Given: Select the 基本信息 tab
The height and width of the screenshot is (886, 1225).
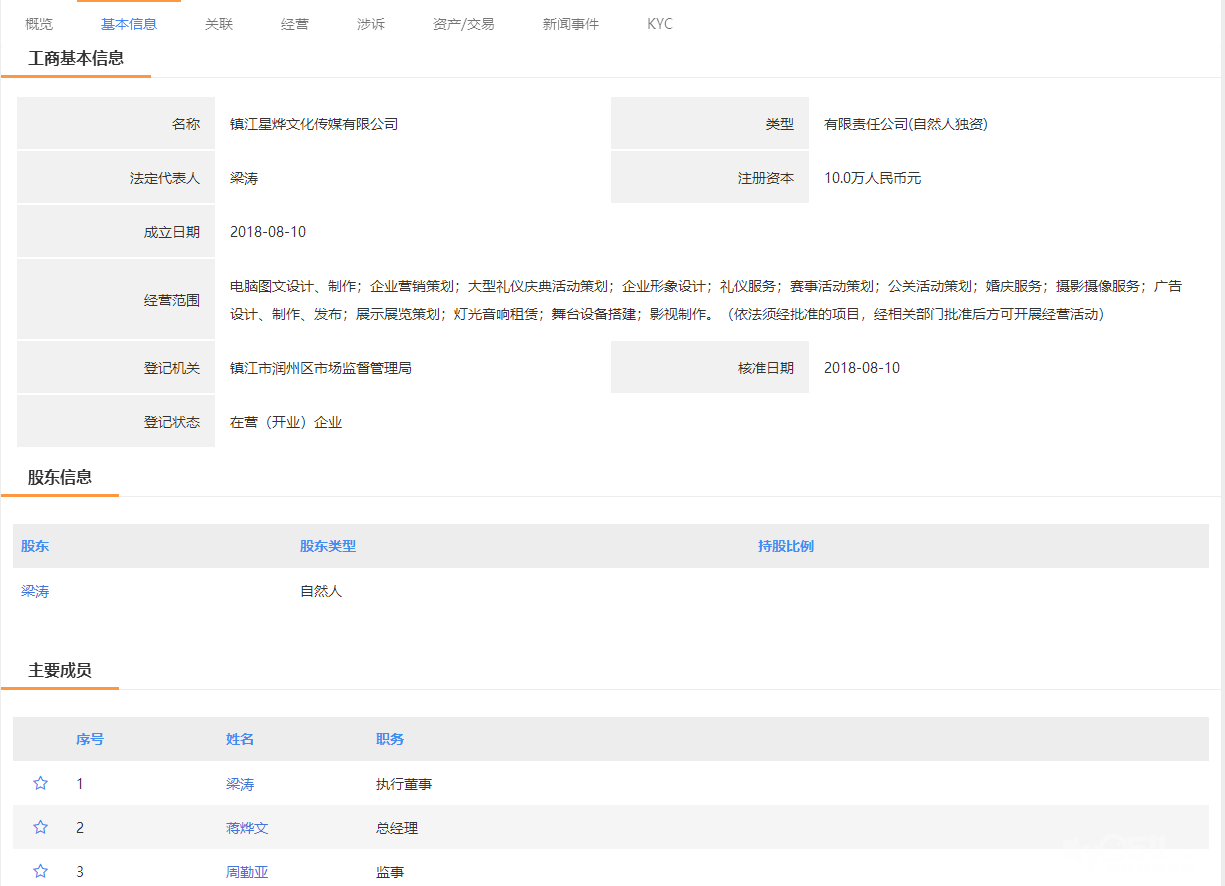Looking at the screenshot, I should (129, 24).
